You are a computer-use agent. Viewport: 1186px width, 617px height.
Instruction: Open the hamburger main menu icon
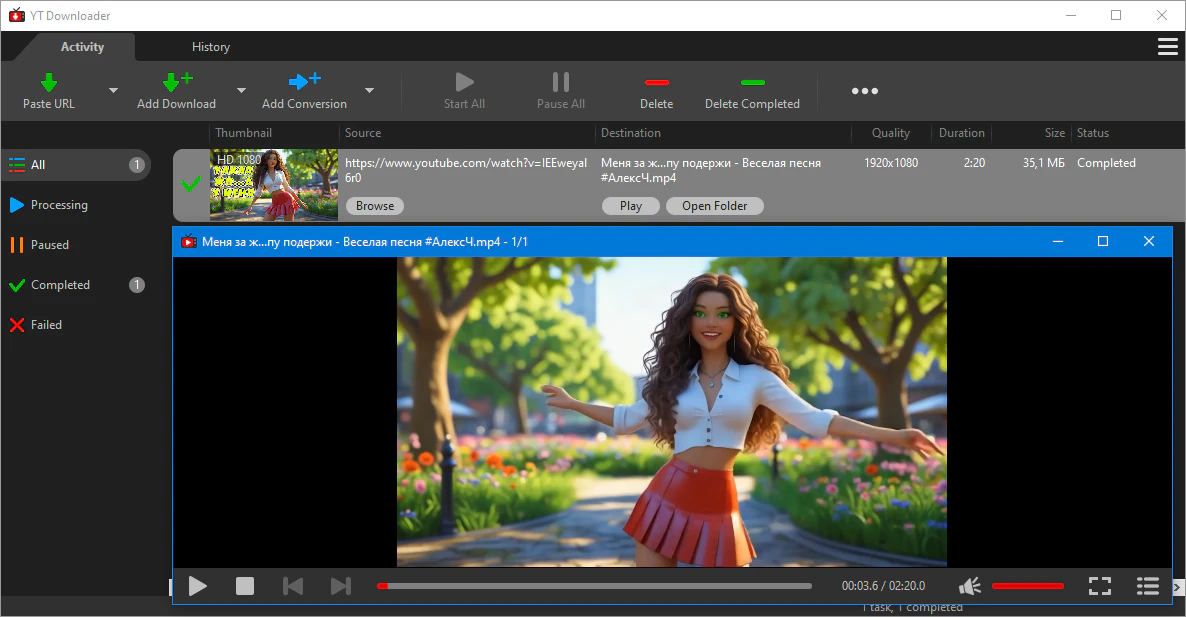click(x=1167, y=47)
